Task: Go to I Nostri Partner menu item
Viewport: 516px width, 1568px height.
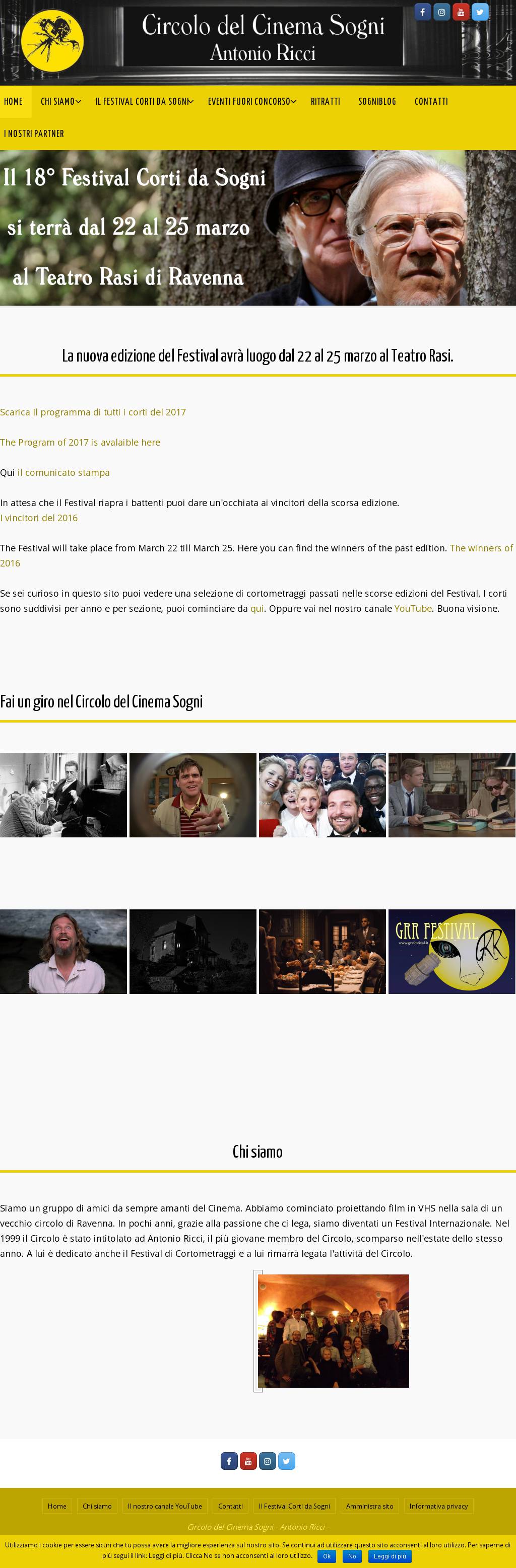Action: [34, 134]
